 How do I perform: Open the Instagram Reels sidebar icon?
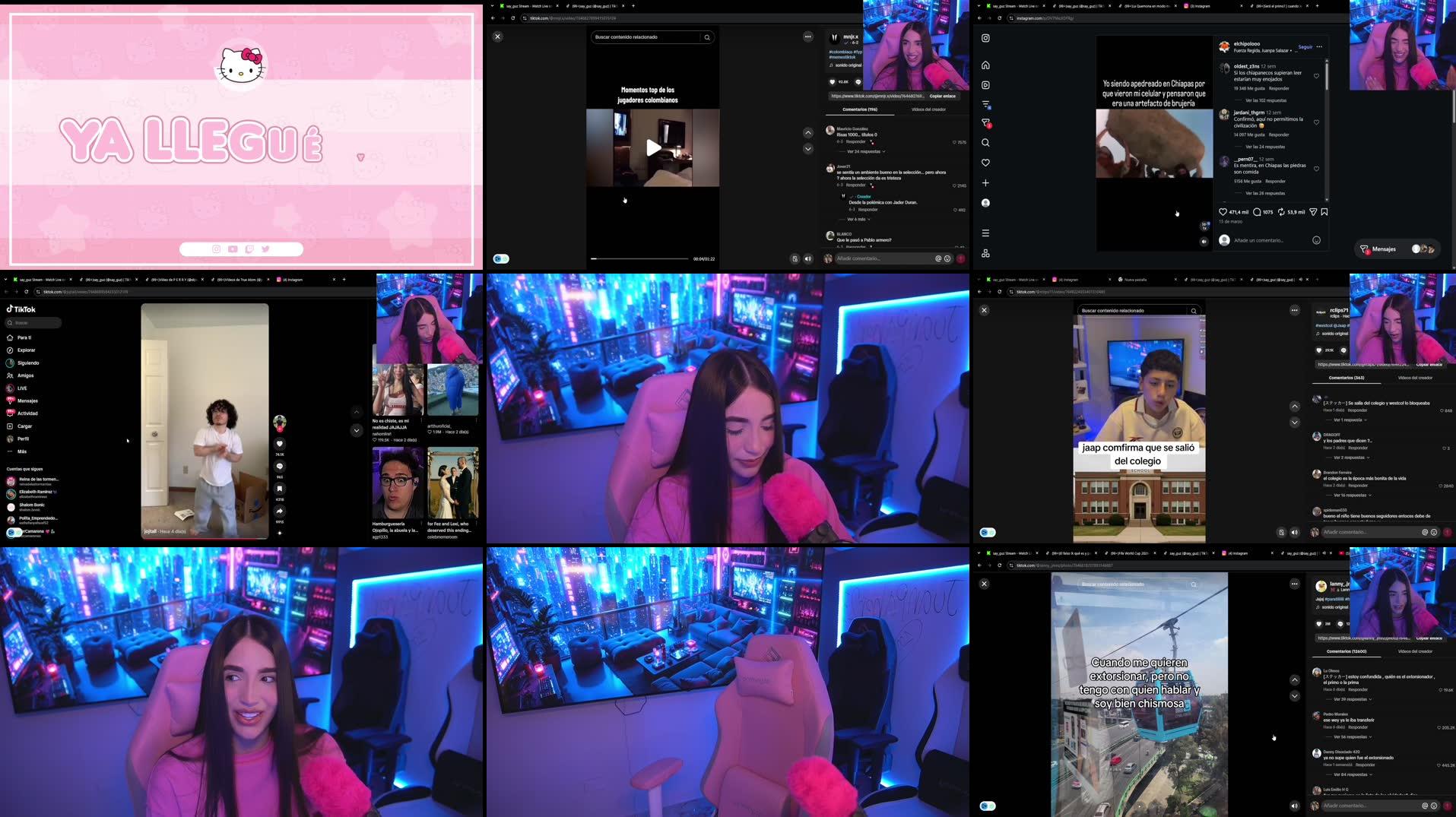[x=985, y=85]
